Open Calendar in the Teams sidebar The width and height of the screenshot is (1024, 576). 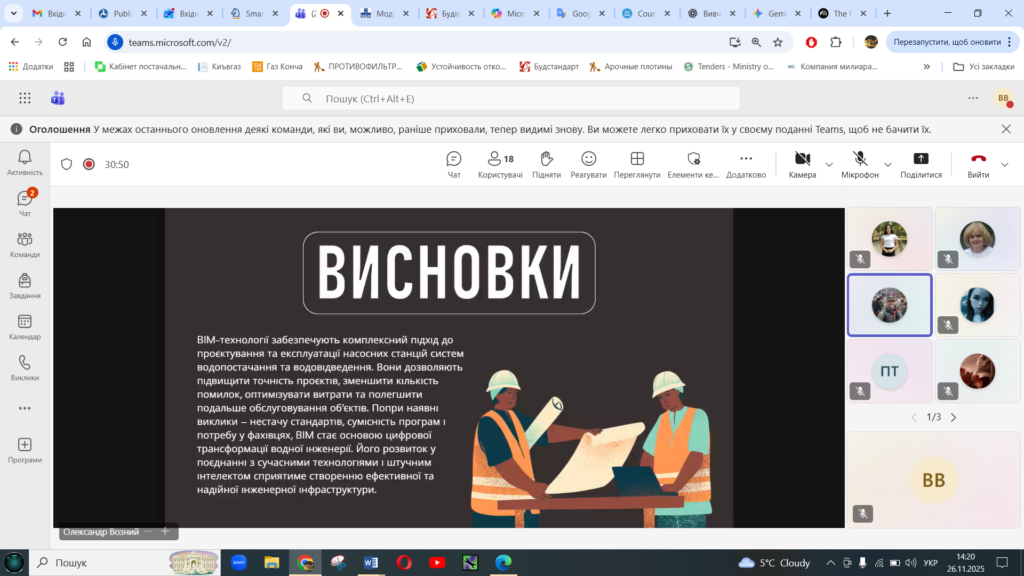coord(25,327)
